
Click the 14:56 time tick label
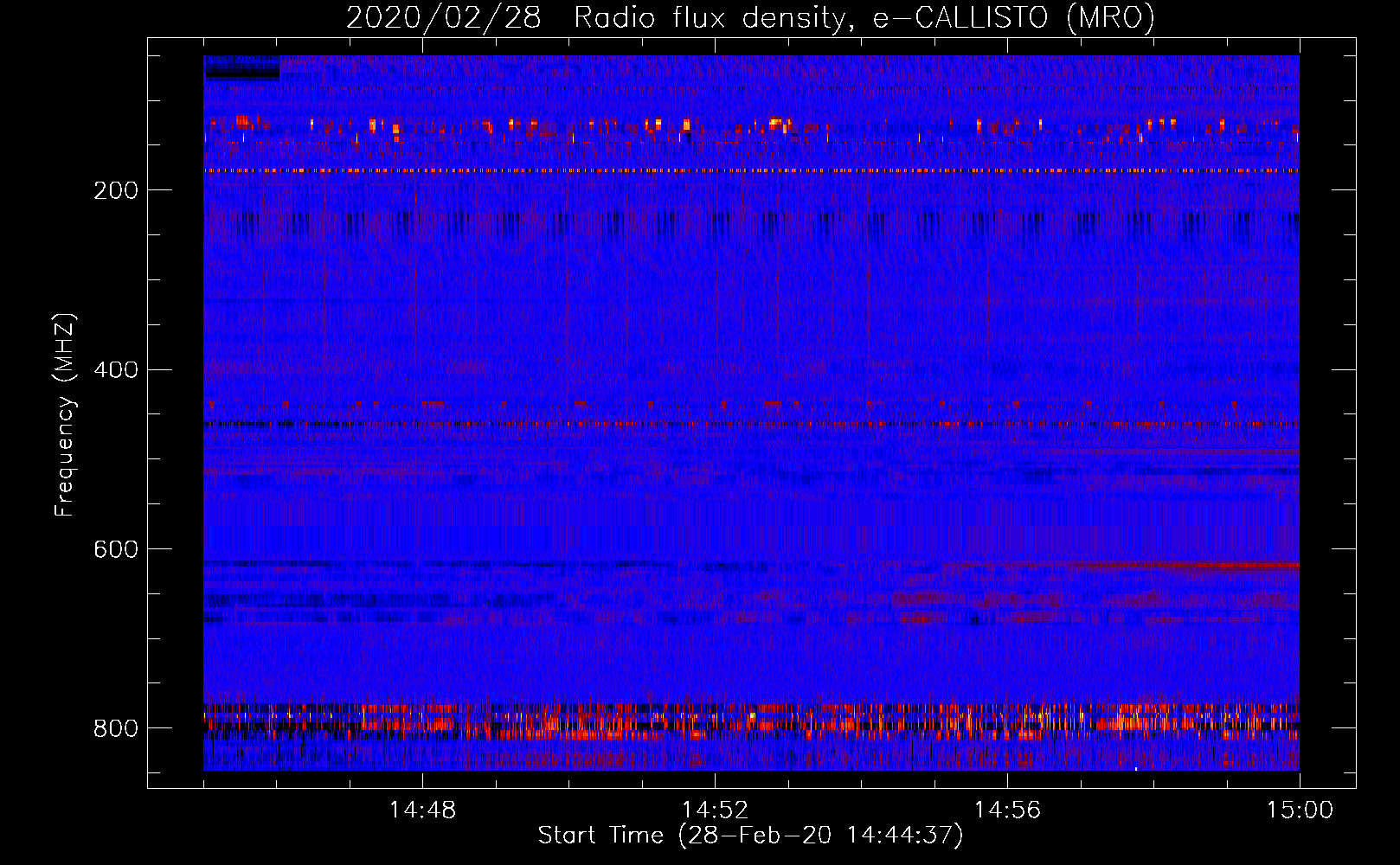(1007, 811)
